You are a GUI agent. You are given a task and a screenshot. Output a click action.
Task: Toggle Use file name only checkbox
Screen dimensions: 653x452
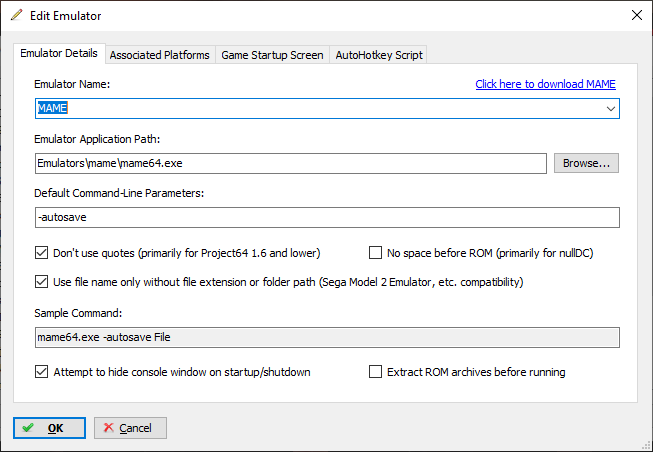(x=41, y=282)
